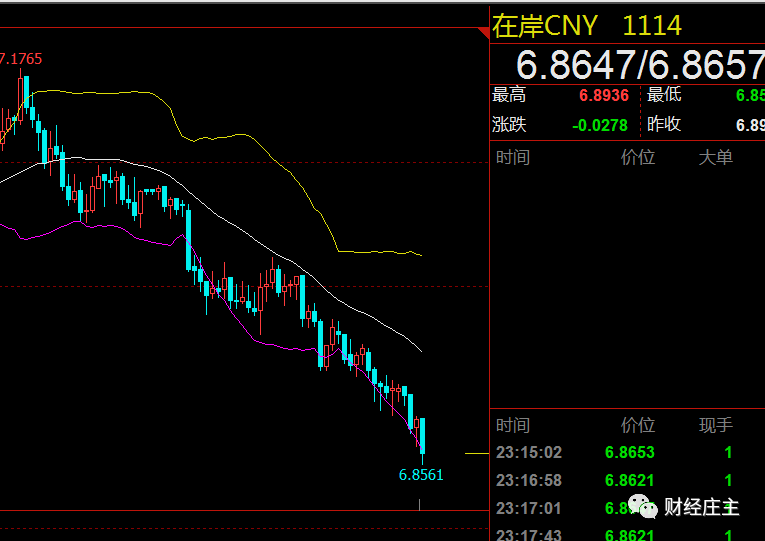Click the red corner triangle marker on chart

coord(484,33)
